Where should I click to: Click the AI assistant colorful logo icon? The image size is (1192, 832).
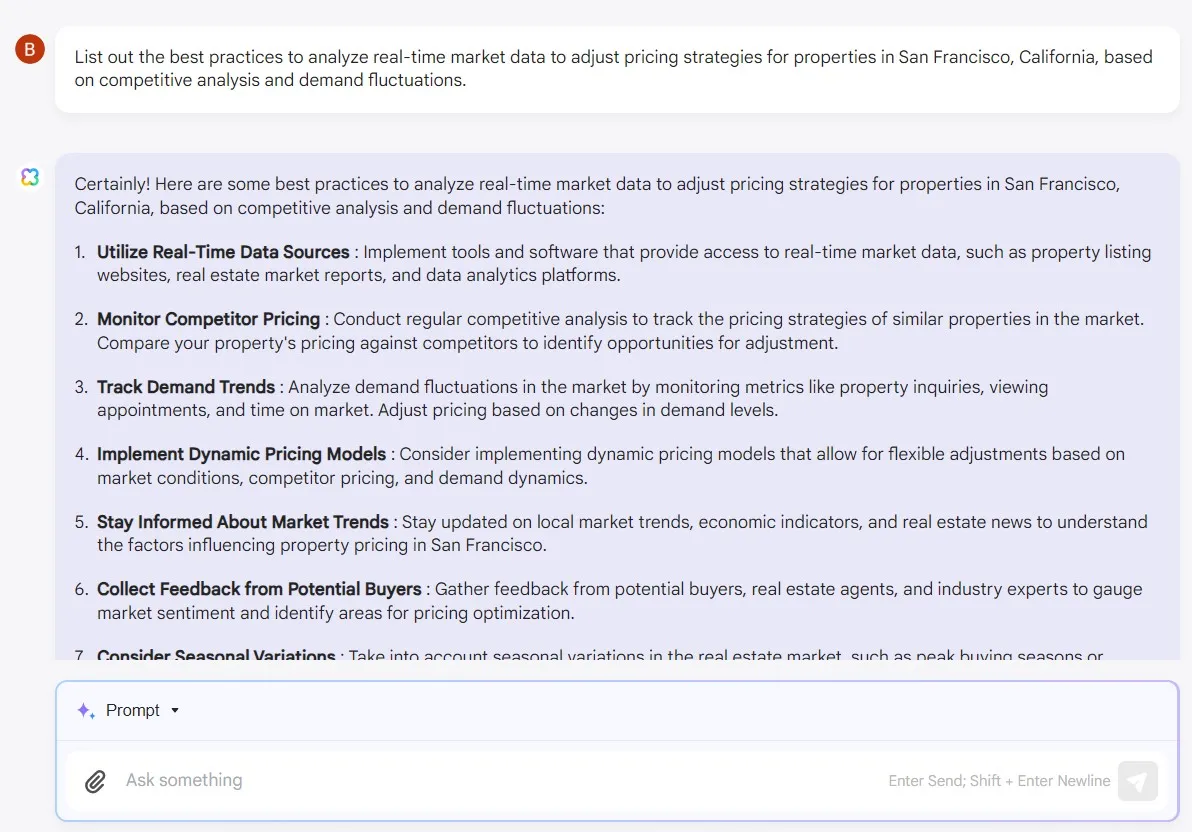coord(30,177)
